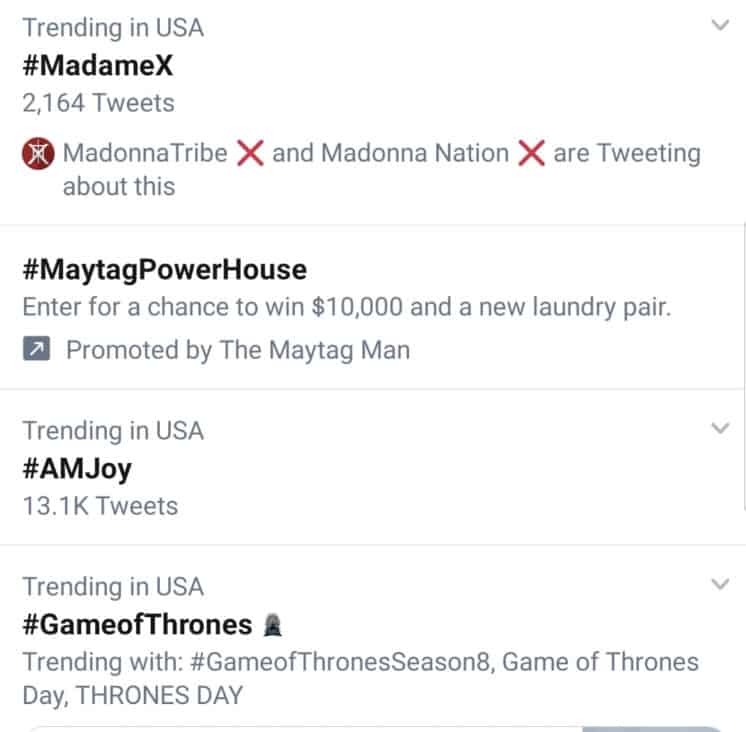The image size is (746, 732).
Task: Expand the #AMJoy trend options chevron
Action: coord(719,430)
